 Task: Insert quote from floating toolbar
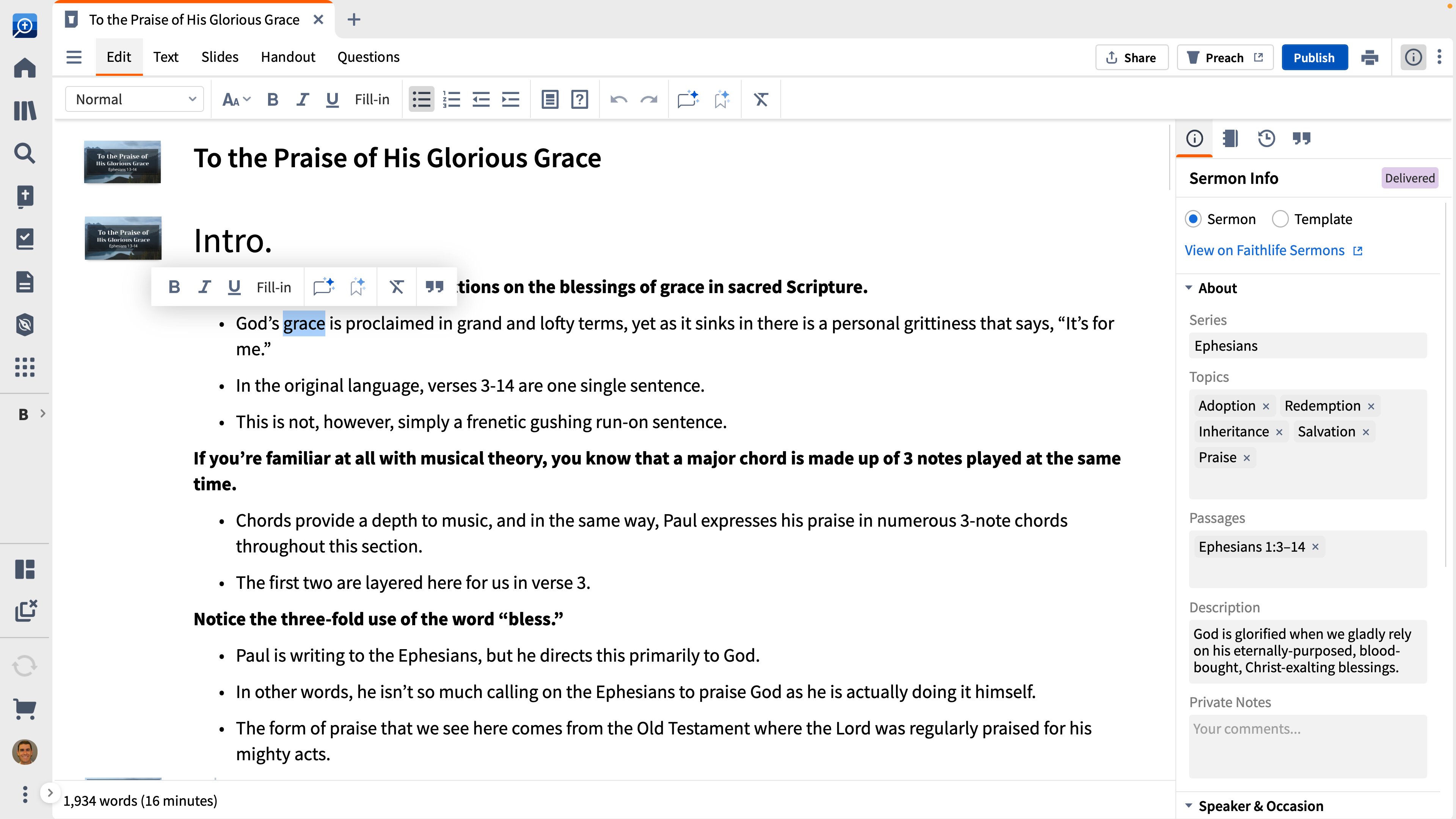[434, 287]
